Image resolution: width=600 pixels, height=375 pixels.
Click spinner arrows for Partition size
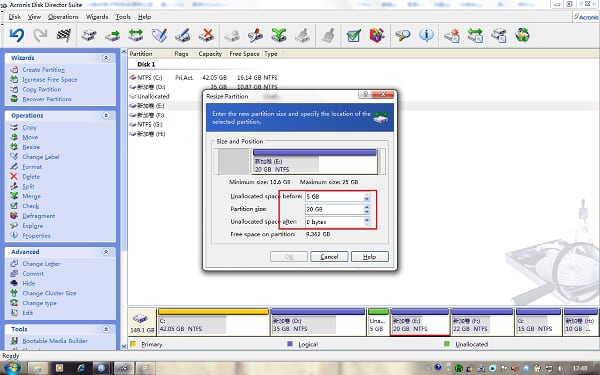pyautogui.click(x=367, y=209)
